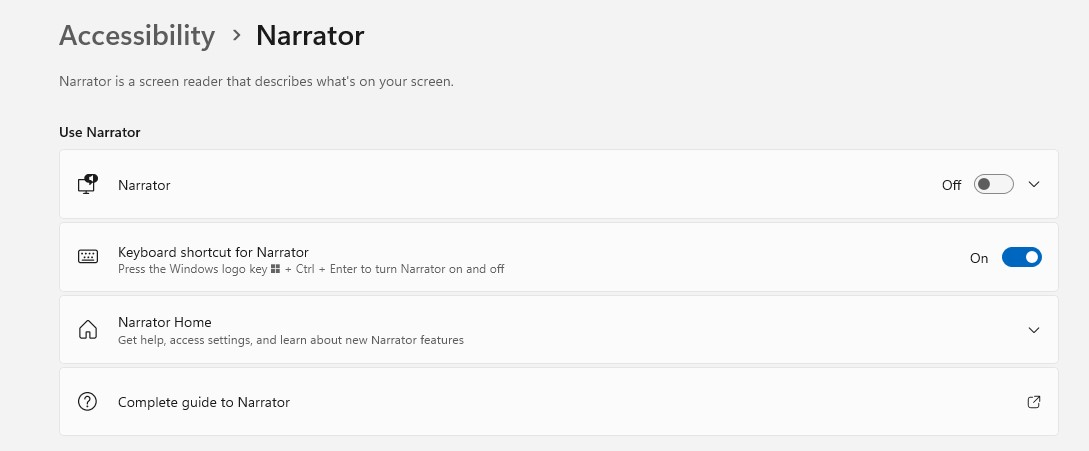Screen dimensions: 1089x451
Task: Click the Narrator screen reader icon
Action: [x=88, y=185]
